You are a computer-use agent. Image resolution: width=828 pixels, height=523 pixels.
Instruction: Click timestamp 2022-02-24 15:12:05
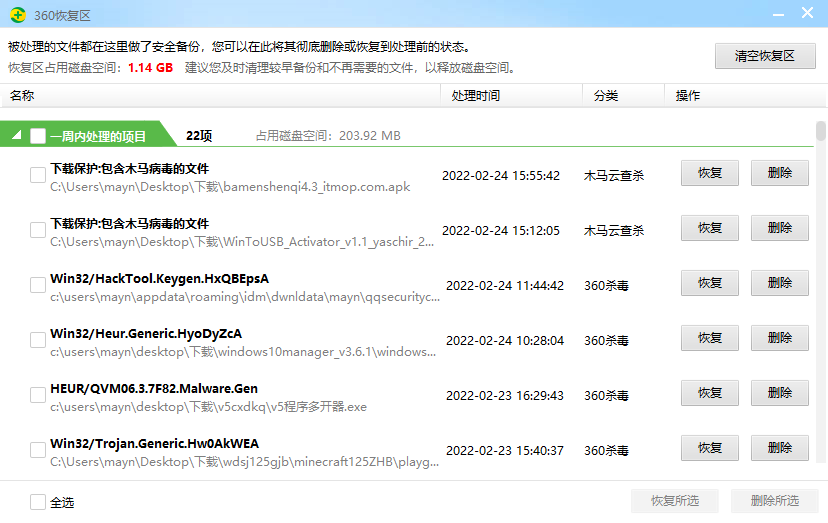[x=501, y=231]
